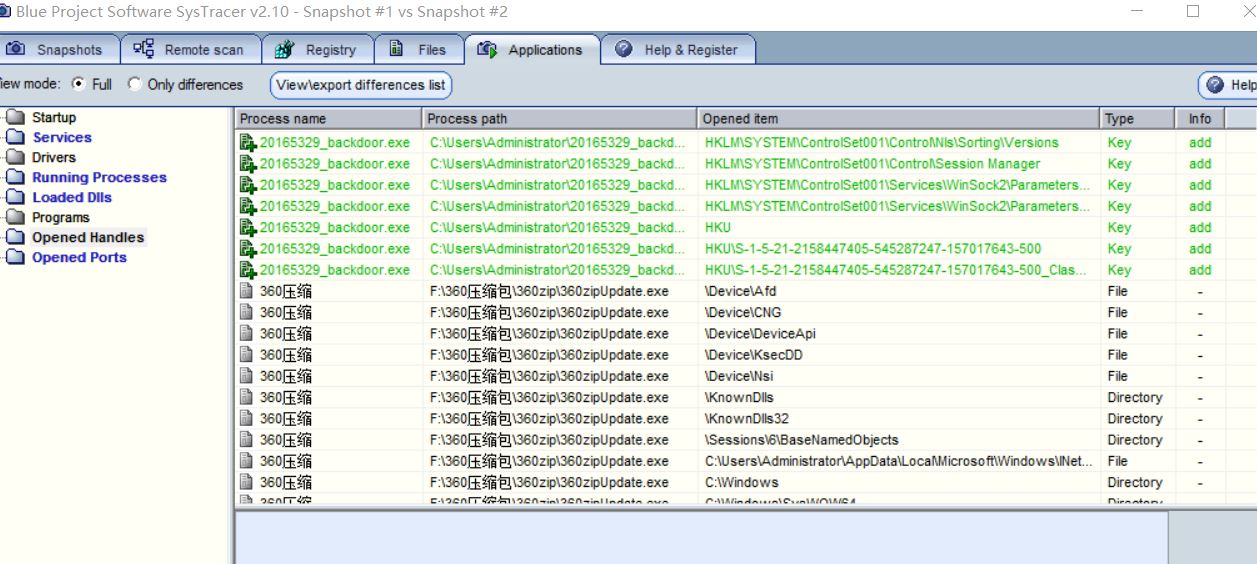Select Startup in the left tree
This screenshot has width=1257, height=564.
(x=54, y=118)
